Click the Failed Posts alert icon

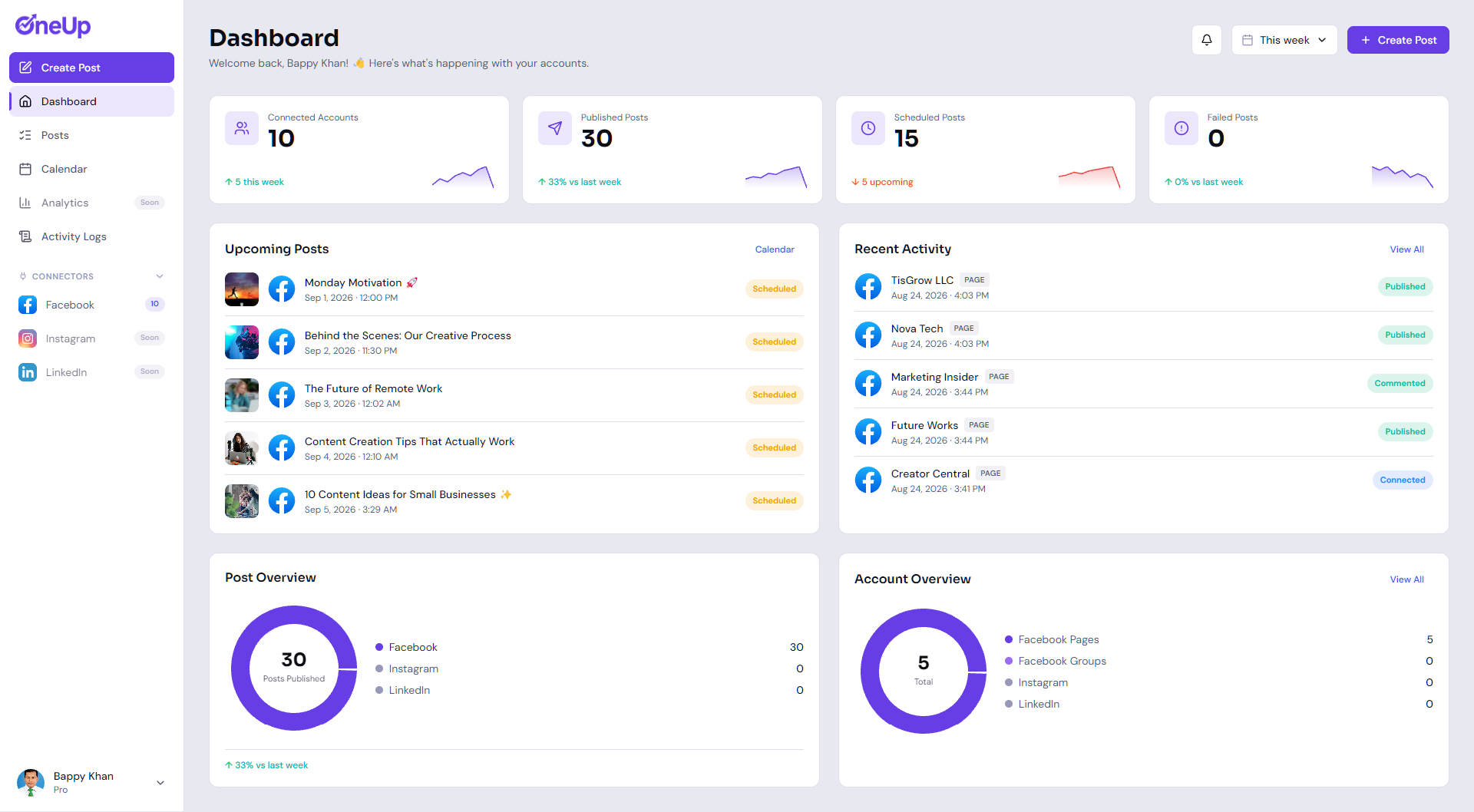[1182, 128]
